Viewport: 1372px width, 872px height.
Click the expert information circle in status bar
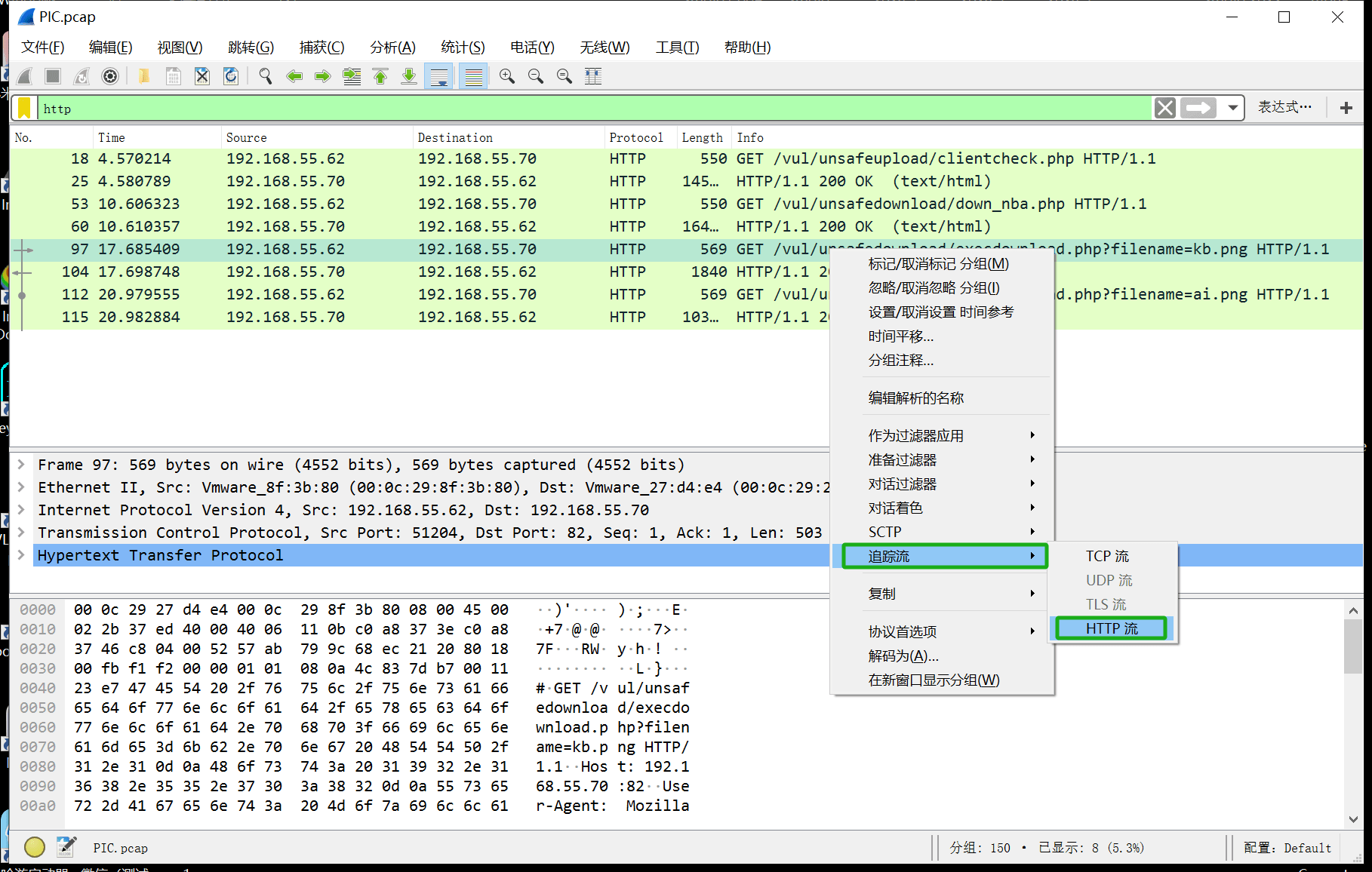click(34, 847)
